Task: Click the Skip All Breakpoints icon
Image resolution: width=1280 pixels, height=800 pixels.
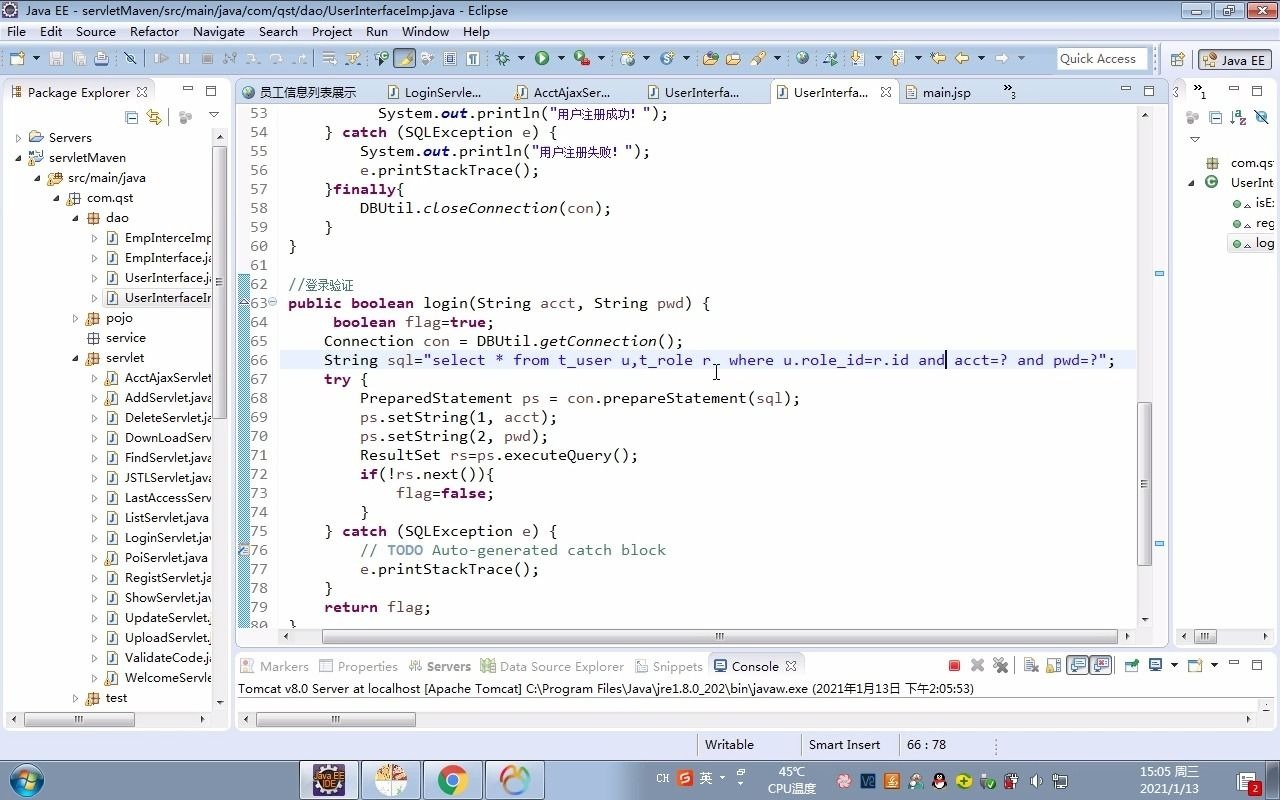Action: coord(130,59)
